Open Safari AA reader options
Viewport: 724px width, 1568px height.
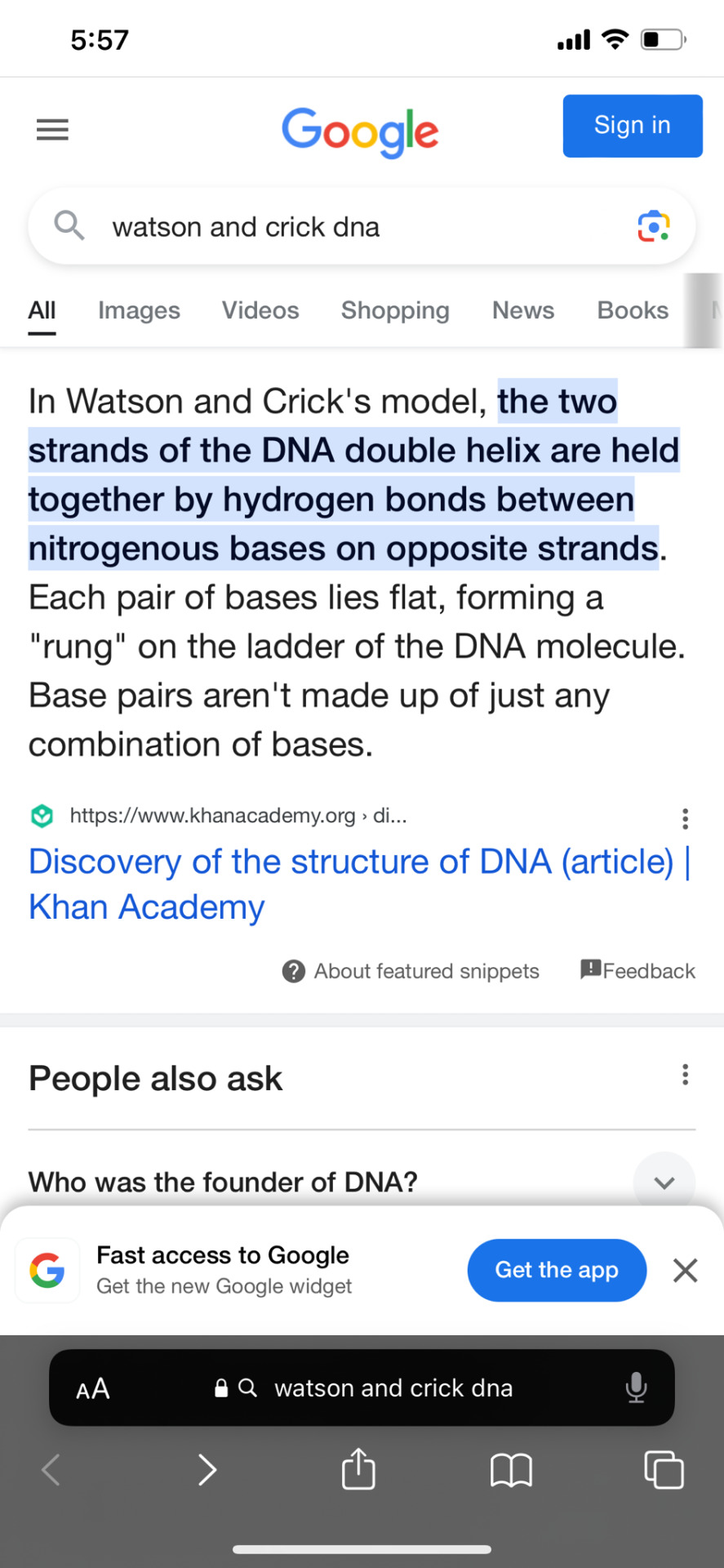point(92,1388)
